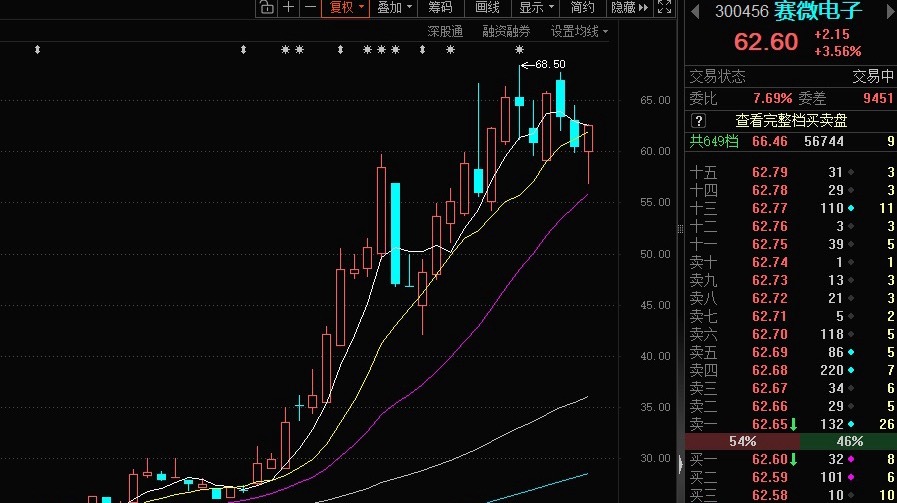Zoom out with the minus icon
This screenshot has height=503, width=897.
tap(310, 7)
